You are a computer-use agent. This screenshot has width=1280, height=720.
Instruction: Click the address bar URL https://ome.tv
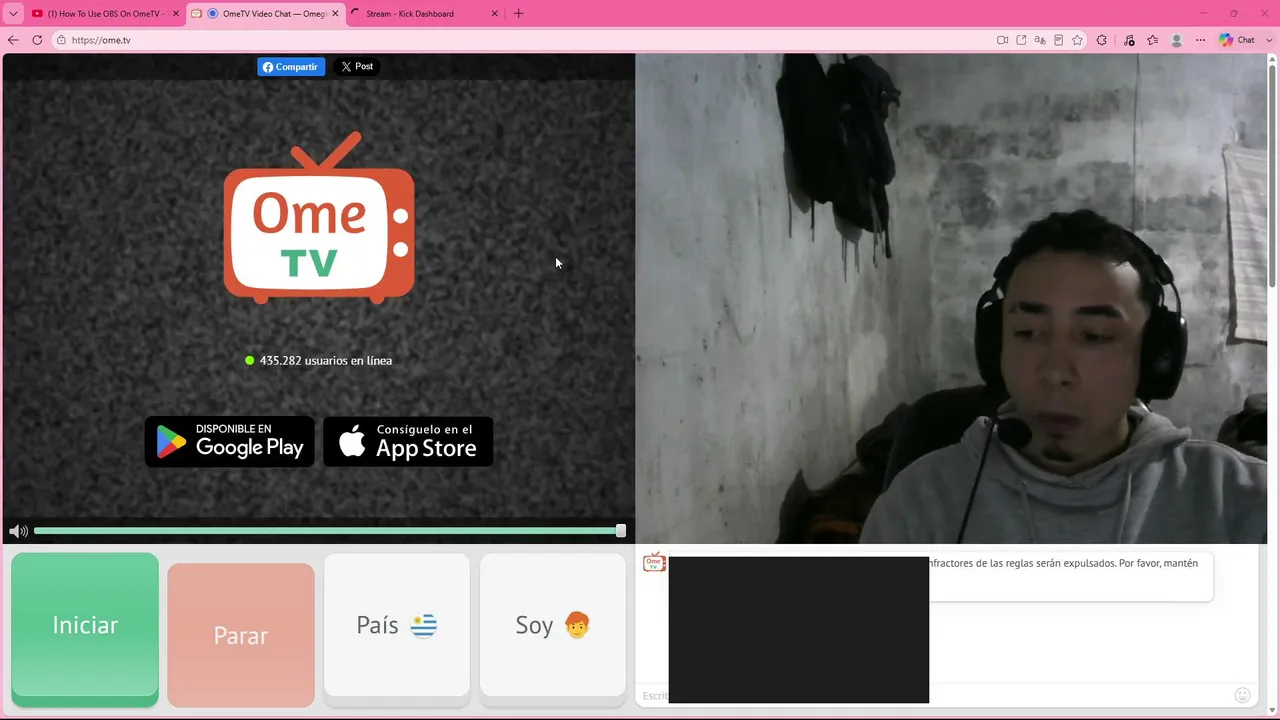point(101,40)
